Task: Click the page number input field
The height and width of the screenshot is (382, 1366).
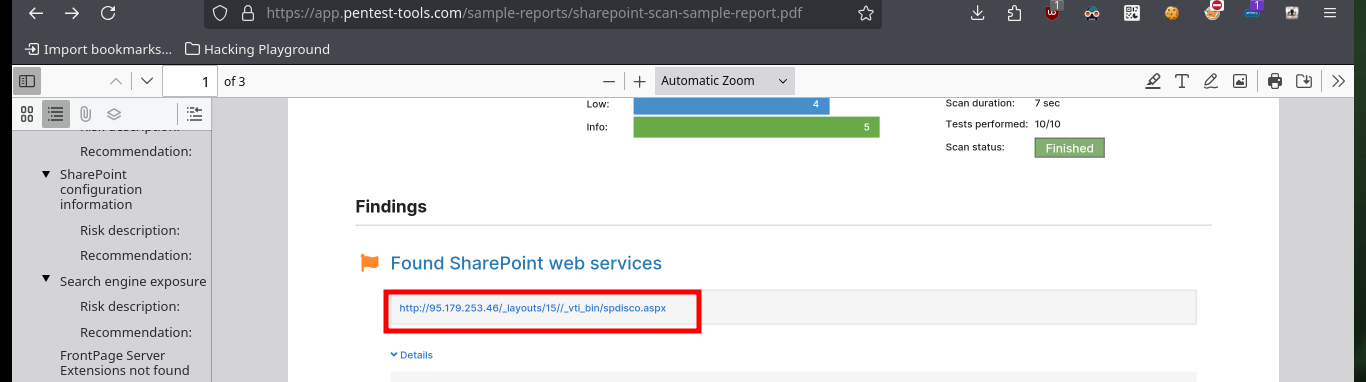Action: [190, 81]
